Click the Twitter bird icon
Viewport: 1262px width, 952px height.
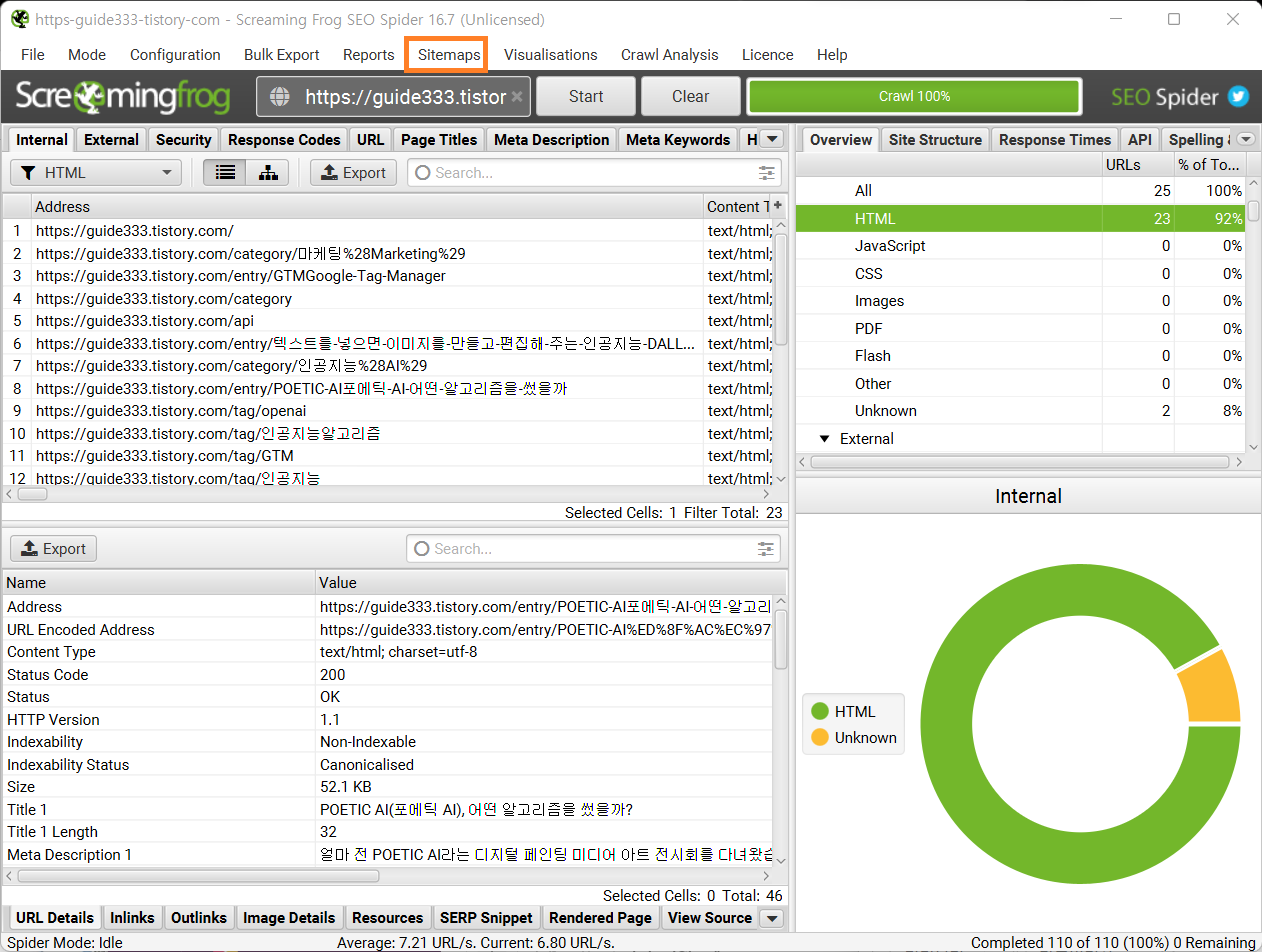[x=1239, y=97]
